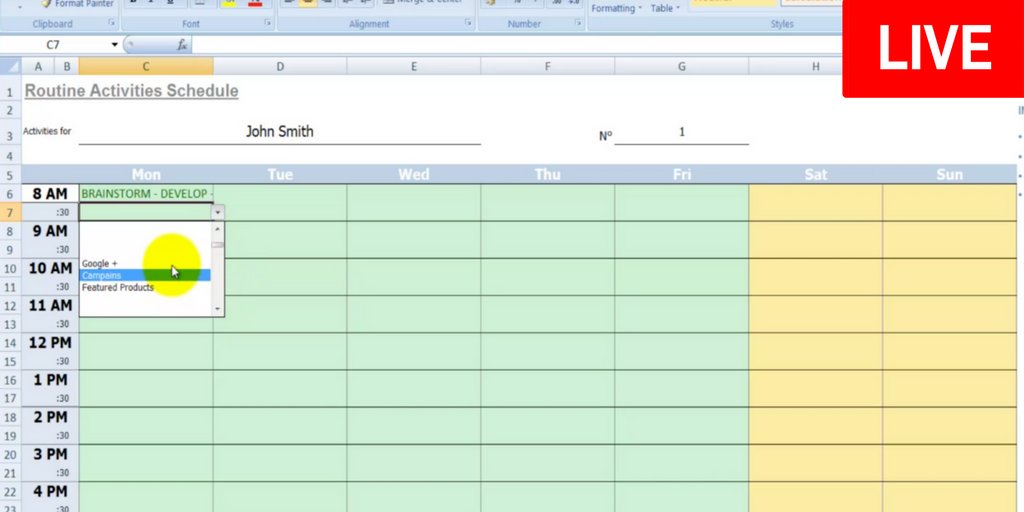Click the Format Painter button

pyautogui.click(x=76, y=4)
